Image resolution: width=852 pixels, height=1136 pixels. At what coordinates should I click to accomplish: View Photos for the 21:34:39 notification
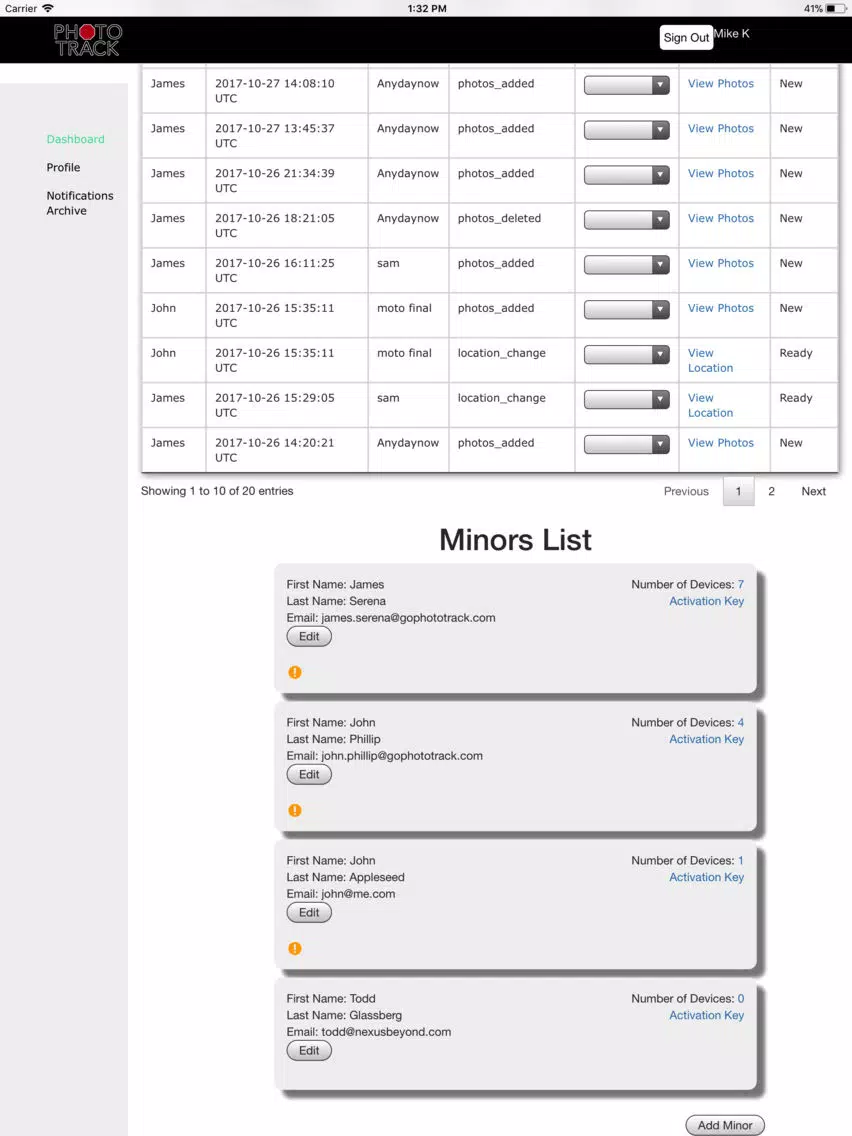coord(721,173)
